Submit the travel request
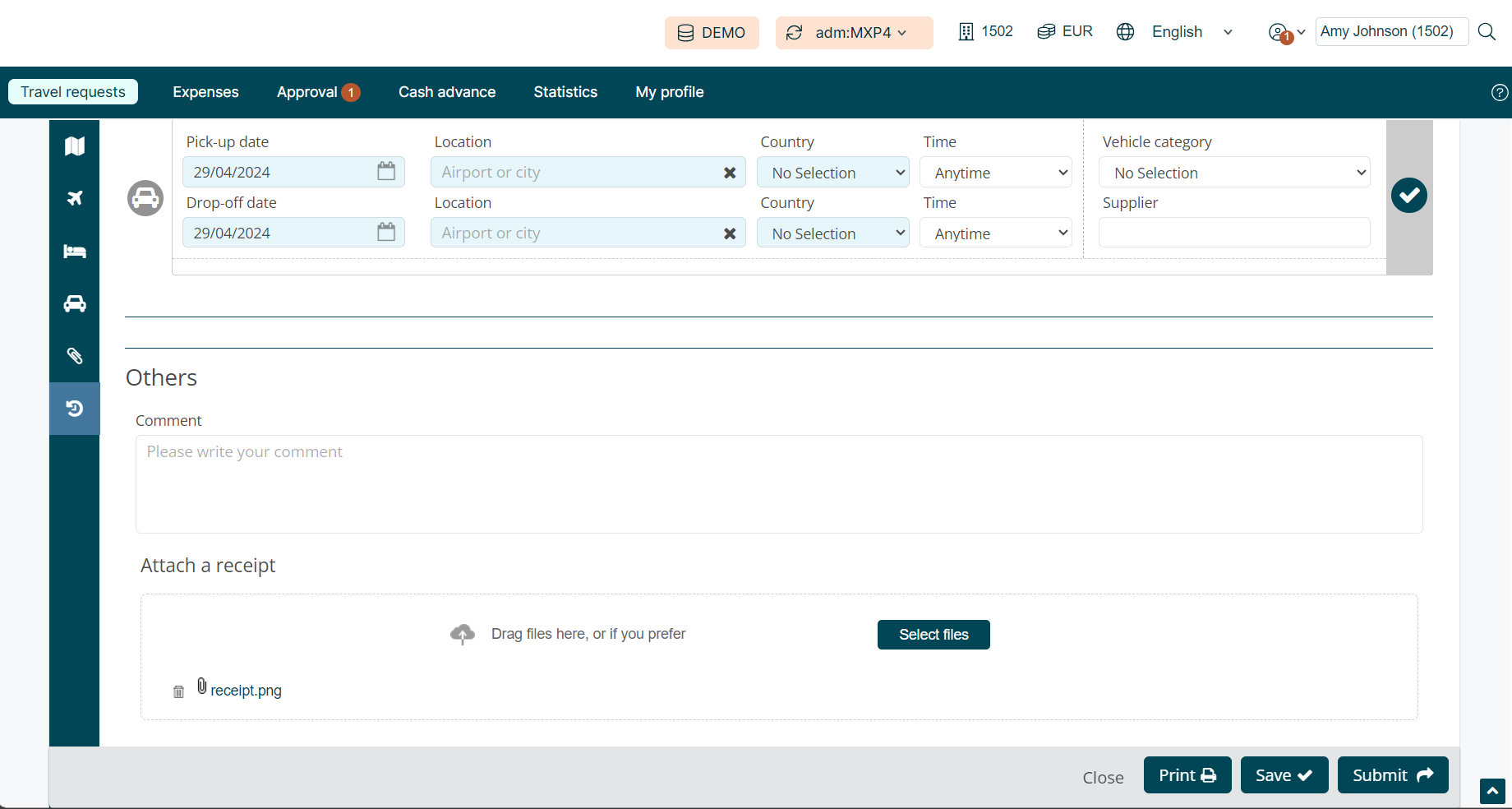This screenshot has height=809, width=1512. [1392, 775]
